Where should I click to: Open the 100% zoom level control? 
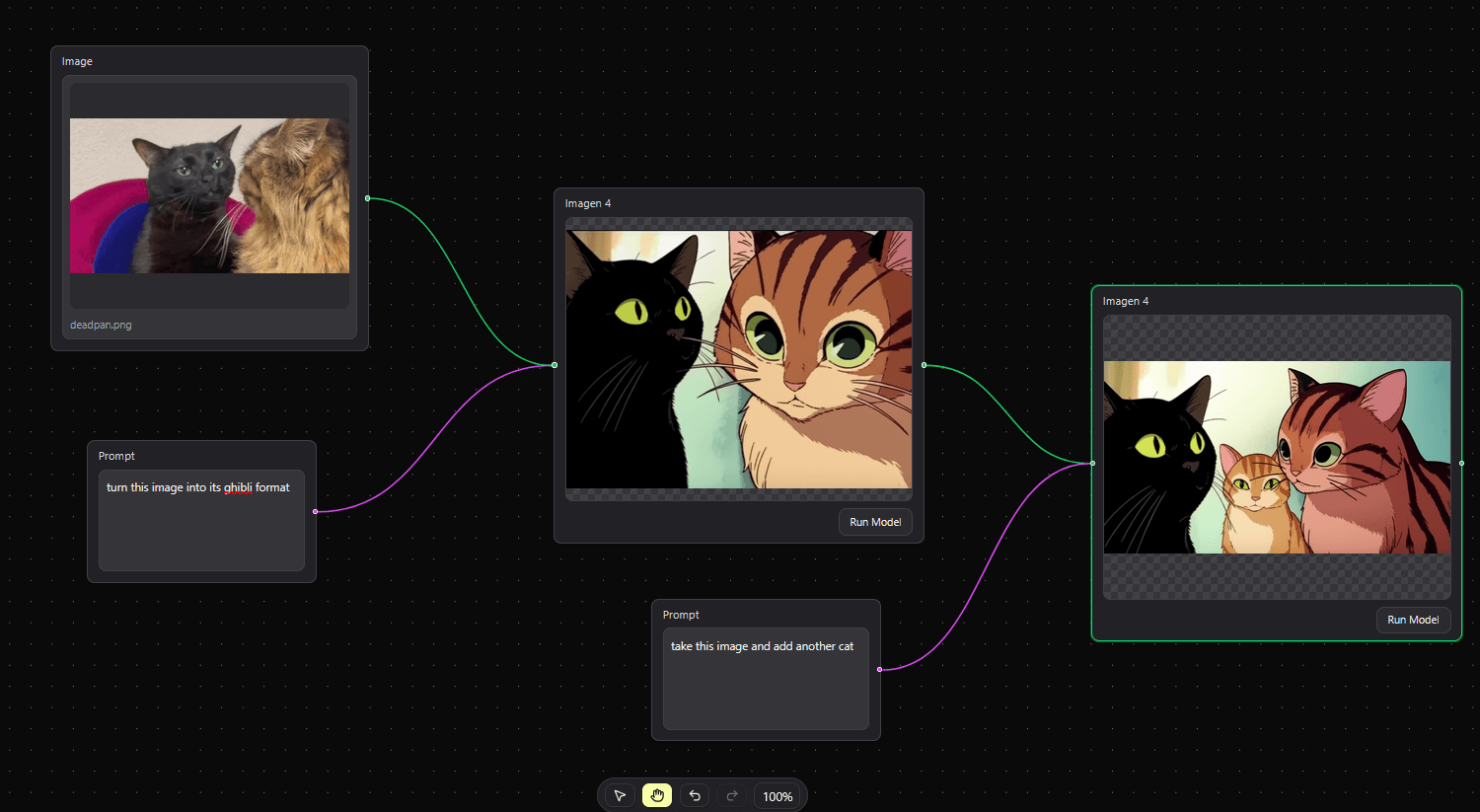click(x=777, y=796)
